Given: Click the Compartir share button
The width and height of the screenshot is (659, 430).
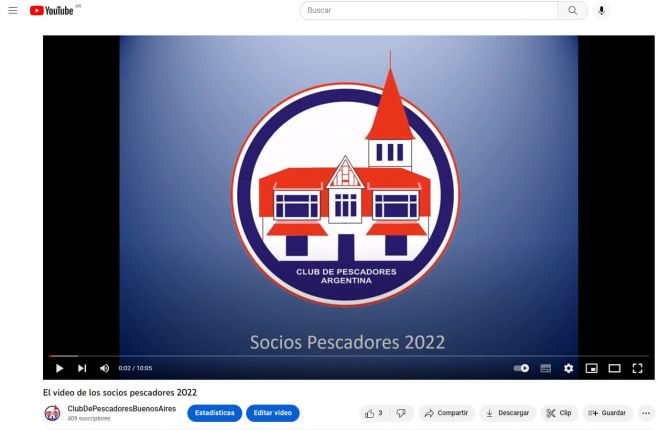Looking at the screenshot, I should click(x=446, y=413).
